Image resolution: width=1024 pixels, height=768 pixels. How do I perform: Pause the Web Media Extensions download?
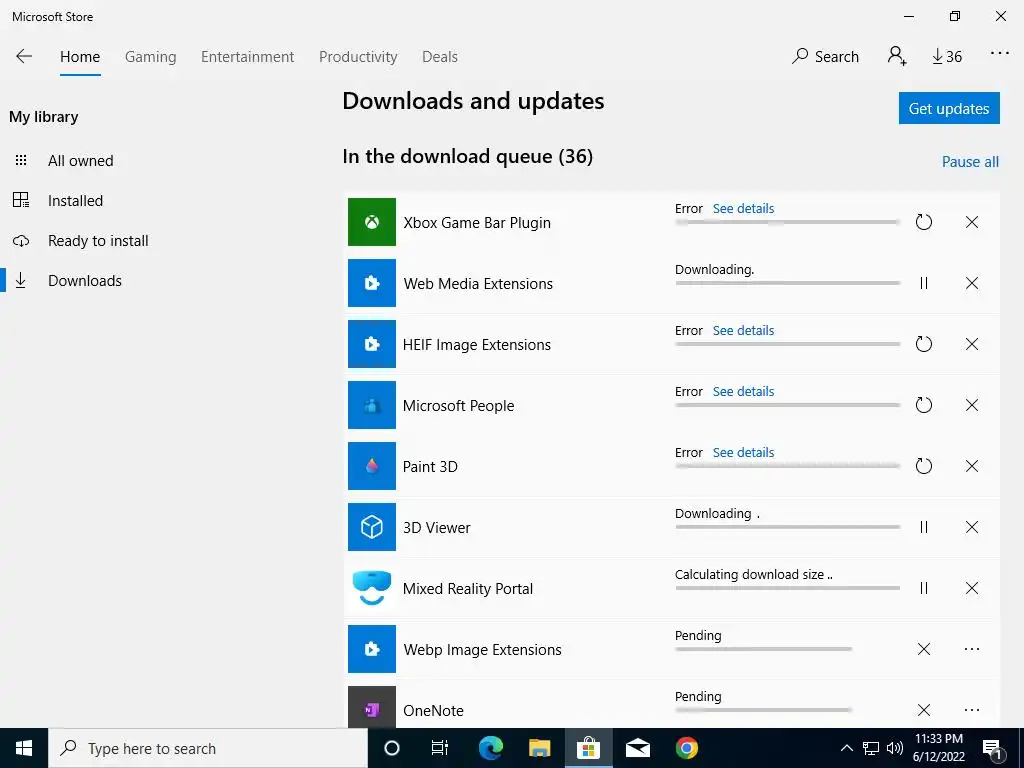click(923, 283)
